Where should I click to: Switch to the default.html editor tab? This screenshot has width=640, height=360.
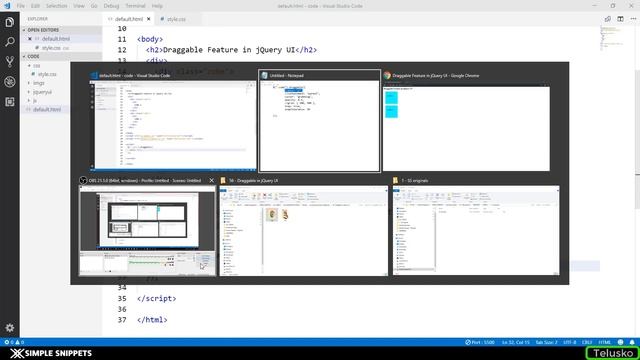pos(129,19)
